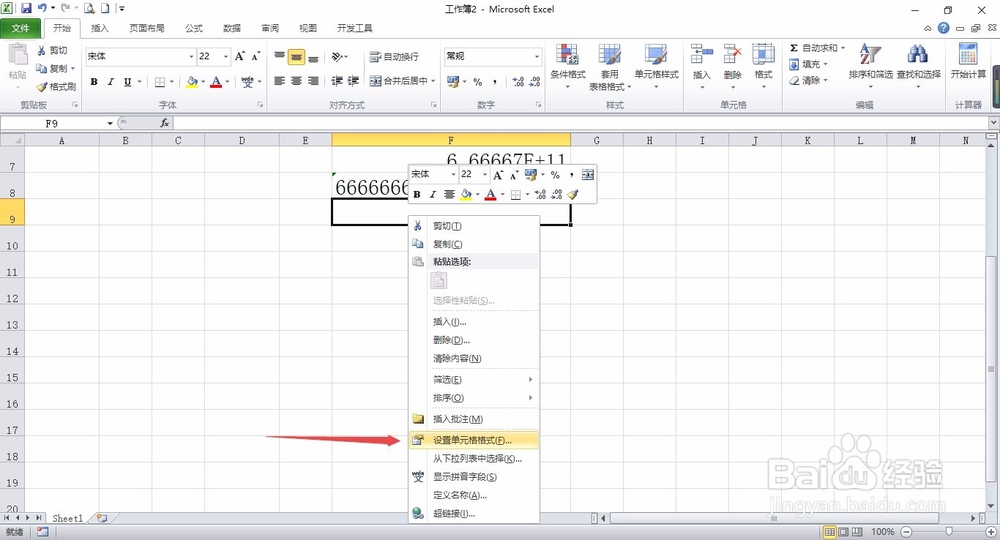The height and width of the screenshot is (540, 1000).
Task: Click the zoom in plus button
Action: point(990,532)
